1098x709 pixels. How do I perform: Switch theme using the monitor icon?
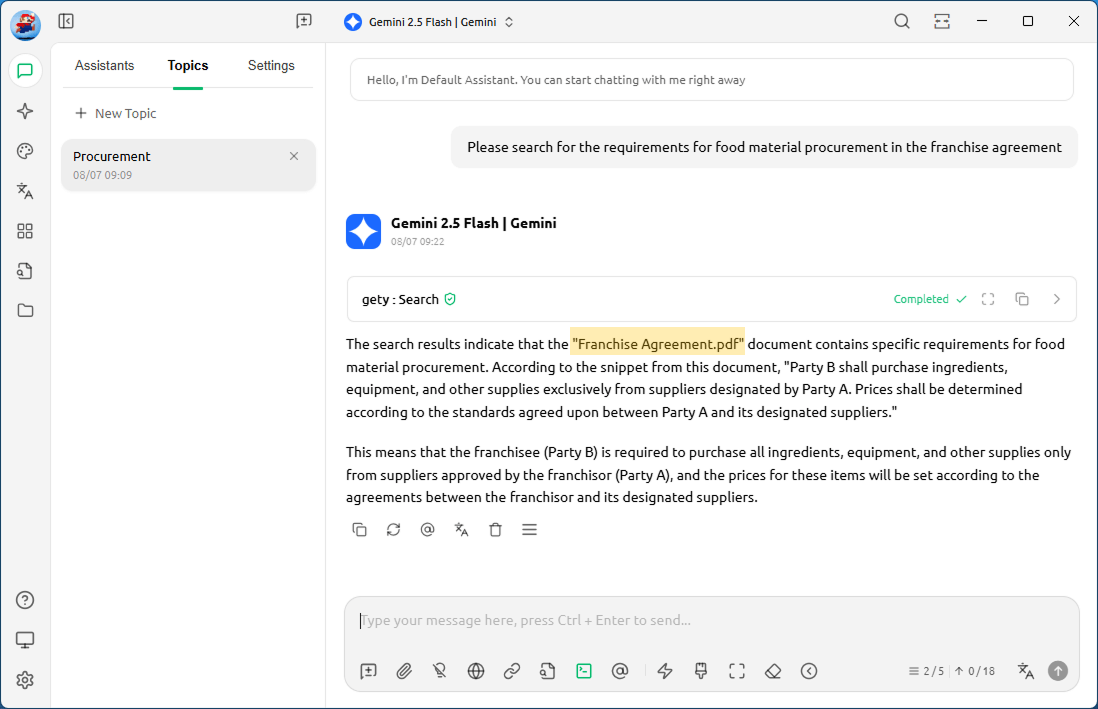pos(25,640)
